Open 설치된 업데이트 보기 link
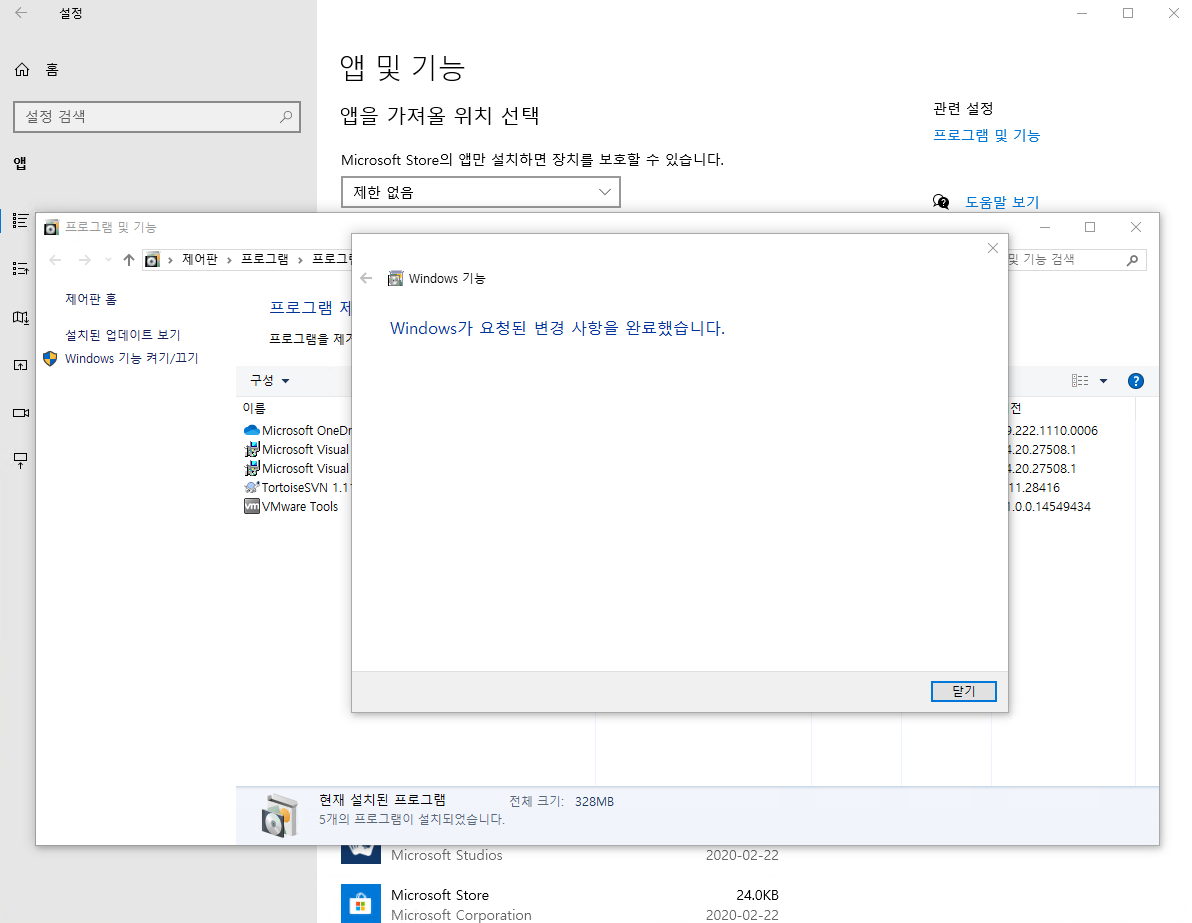This screenshot has width=1192, height=923. 122,335
